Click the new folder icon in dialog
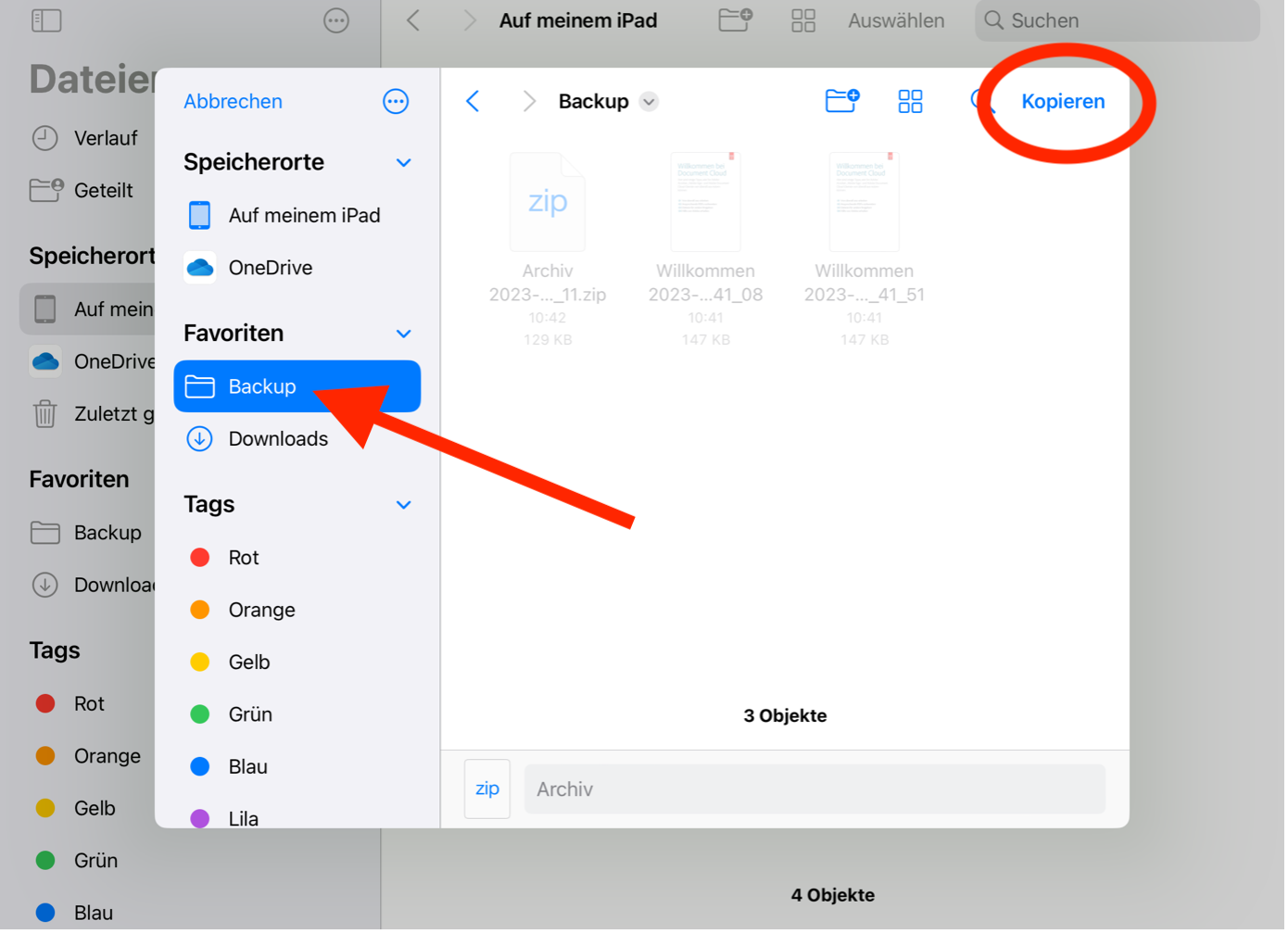This screenshot has width=1288, height=934. (x=841, y=100)
